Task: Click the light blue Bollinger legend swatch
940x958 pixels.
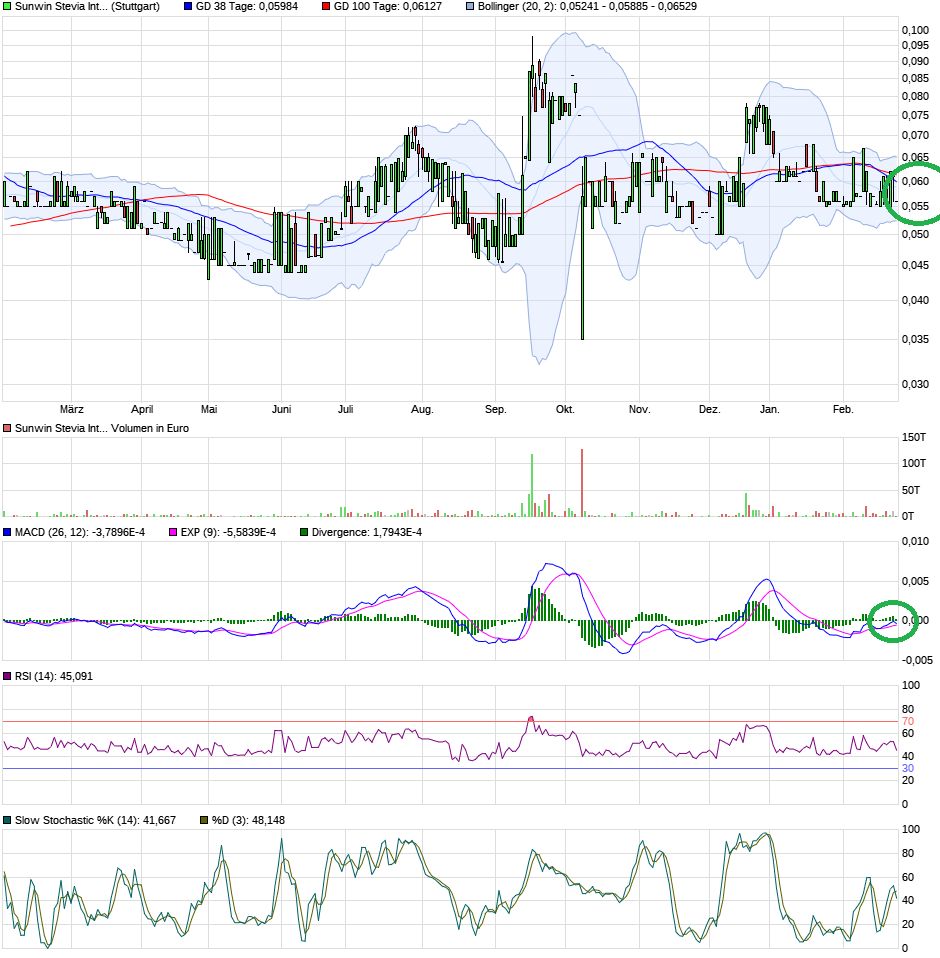Action: tap(470, 6)
